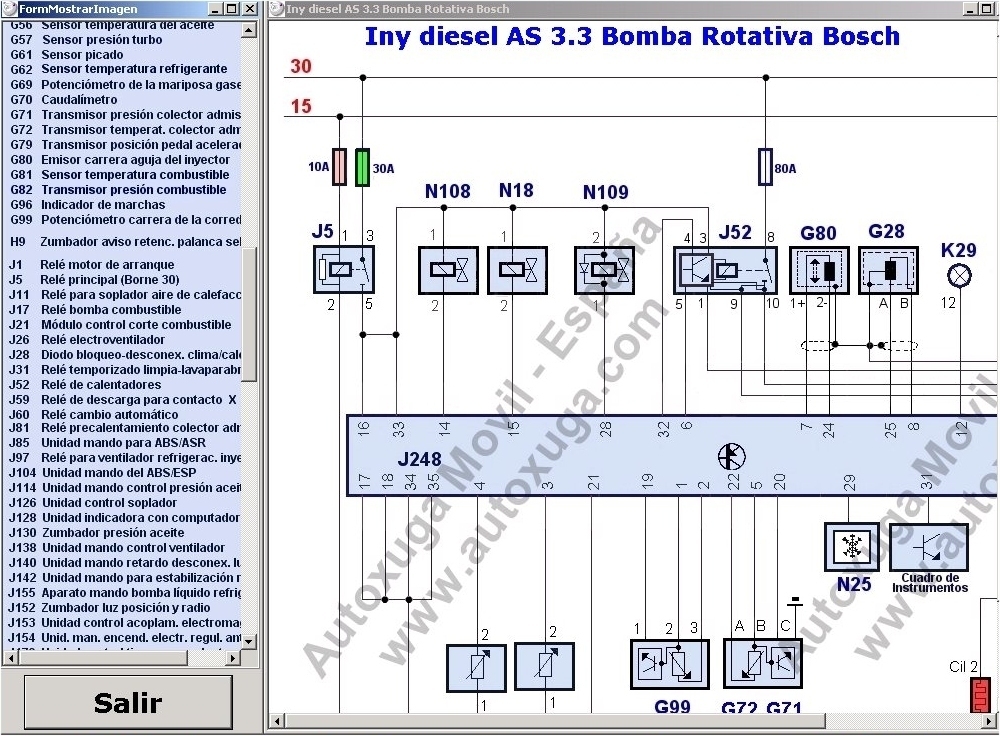This screenshot has height=736, width=1000.
Task: Select the K29 warning lamp symbol
Action: 959,276
